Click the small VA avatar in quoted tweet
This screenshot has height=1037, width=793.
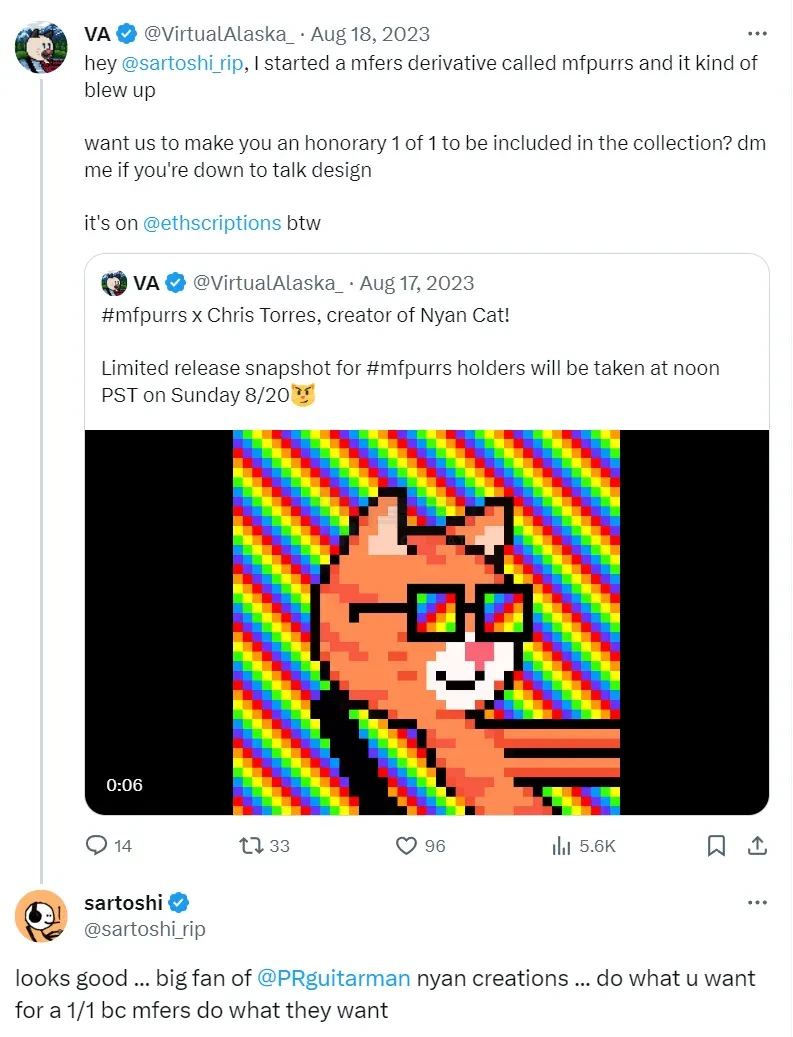(x=113, y=283)
